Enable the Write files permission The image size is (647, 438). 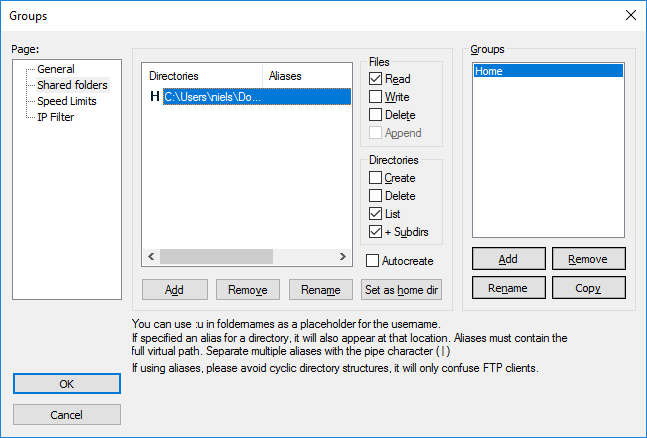click(x=376, y=97)
